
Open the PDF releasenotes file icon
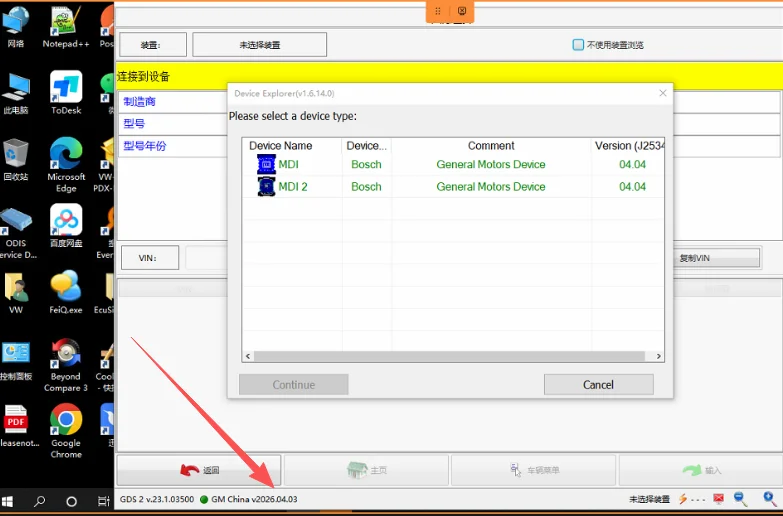pyautogui.click(x=17, y=426)
